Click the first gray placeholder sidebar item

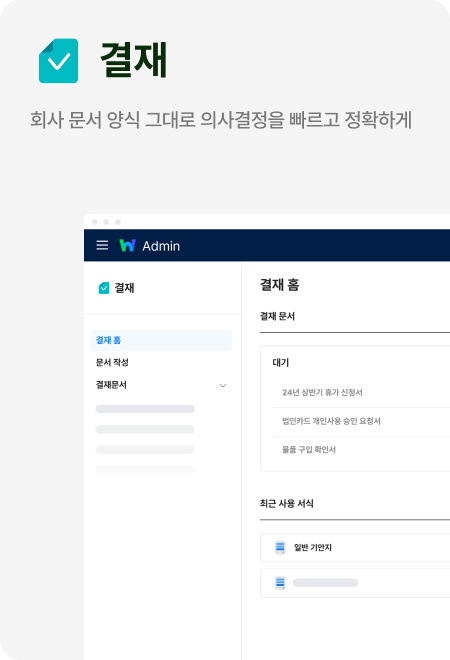(145, 409)
